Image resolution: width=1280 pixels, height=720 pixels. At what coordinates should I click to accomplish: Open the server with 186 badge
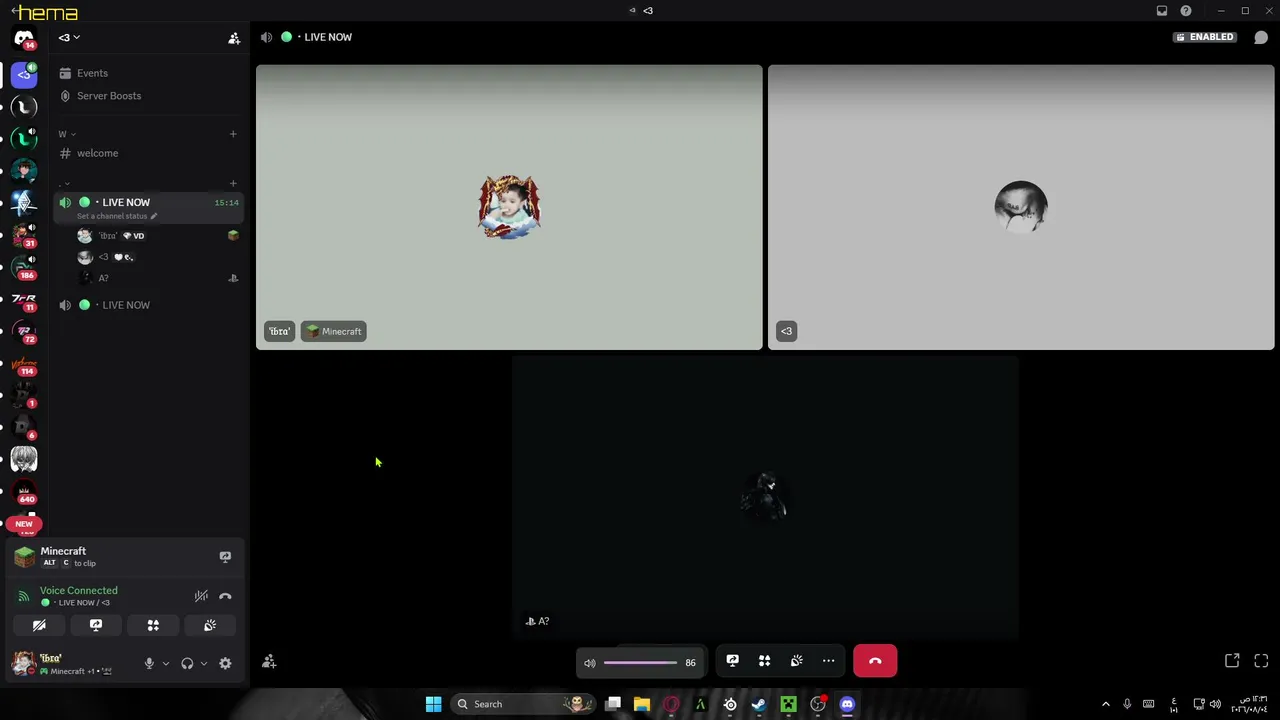[24, 267]
